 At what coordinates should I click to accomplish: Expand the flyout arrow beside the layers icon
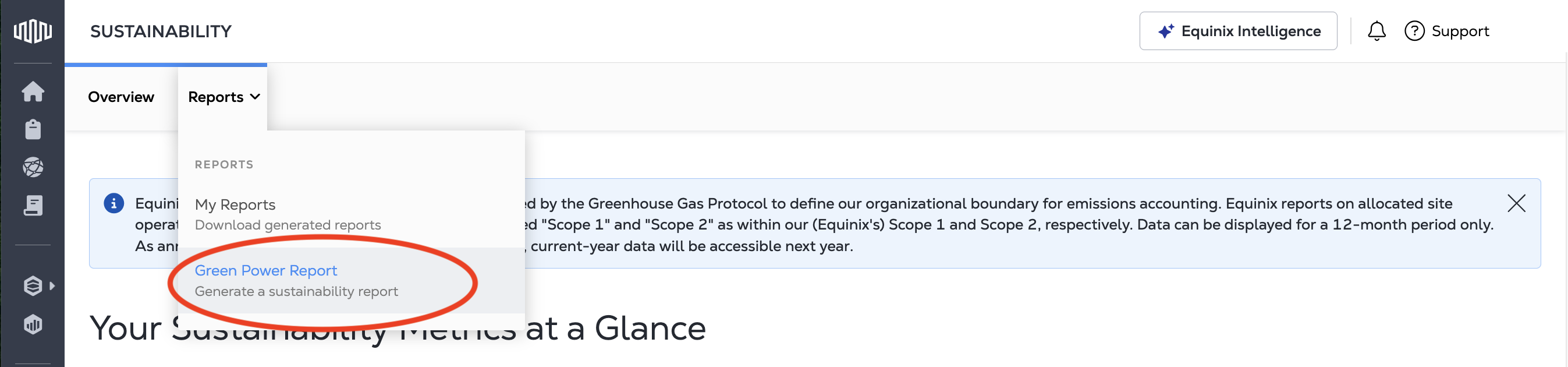[53, 285]
